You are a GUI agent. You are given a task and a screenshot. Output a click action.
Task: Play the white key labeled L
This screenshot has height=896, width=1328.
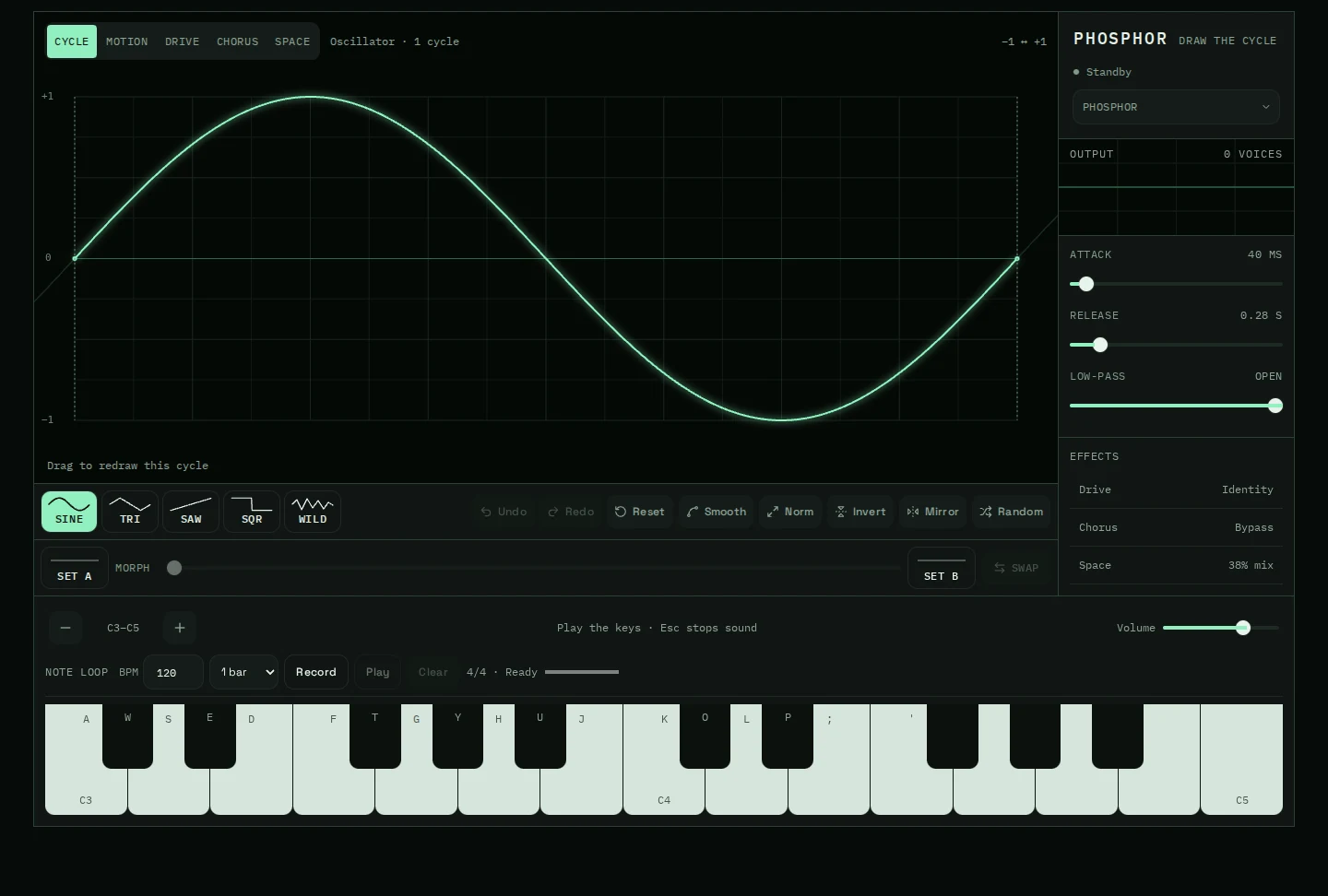(746, 791)
